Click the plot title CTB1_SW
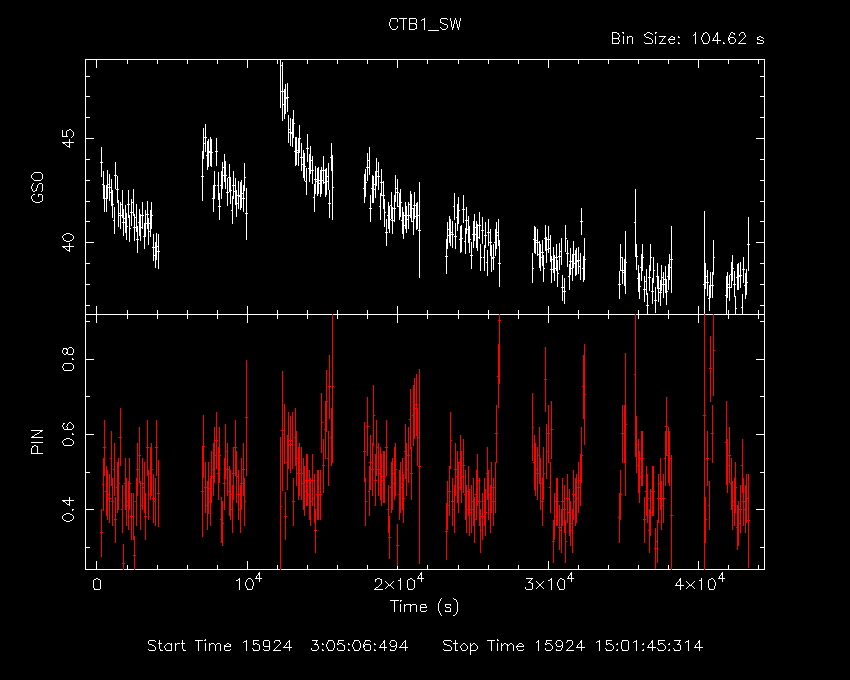Viewport: 850px width, 680px height. coord(424,25)
